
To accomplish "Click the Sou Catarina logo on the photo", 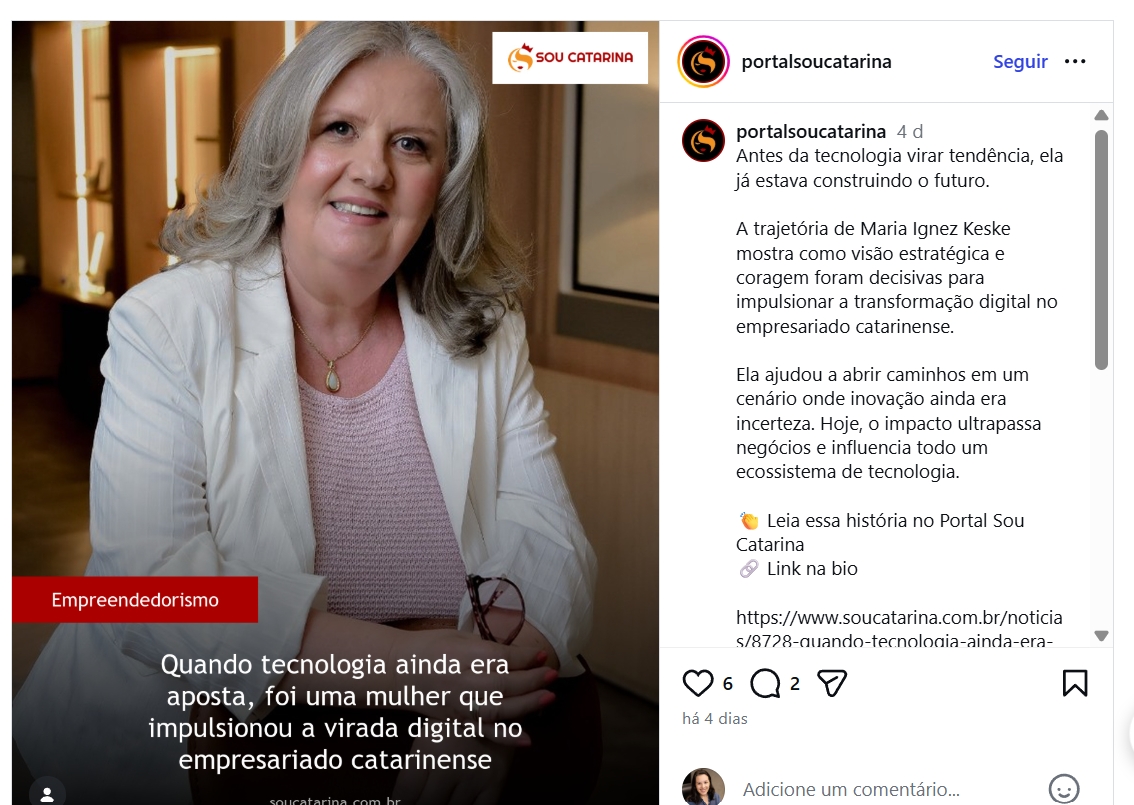I will 570,58.
